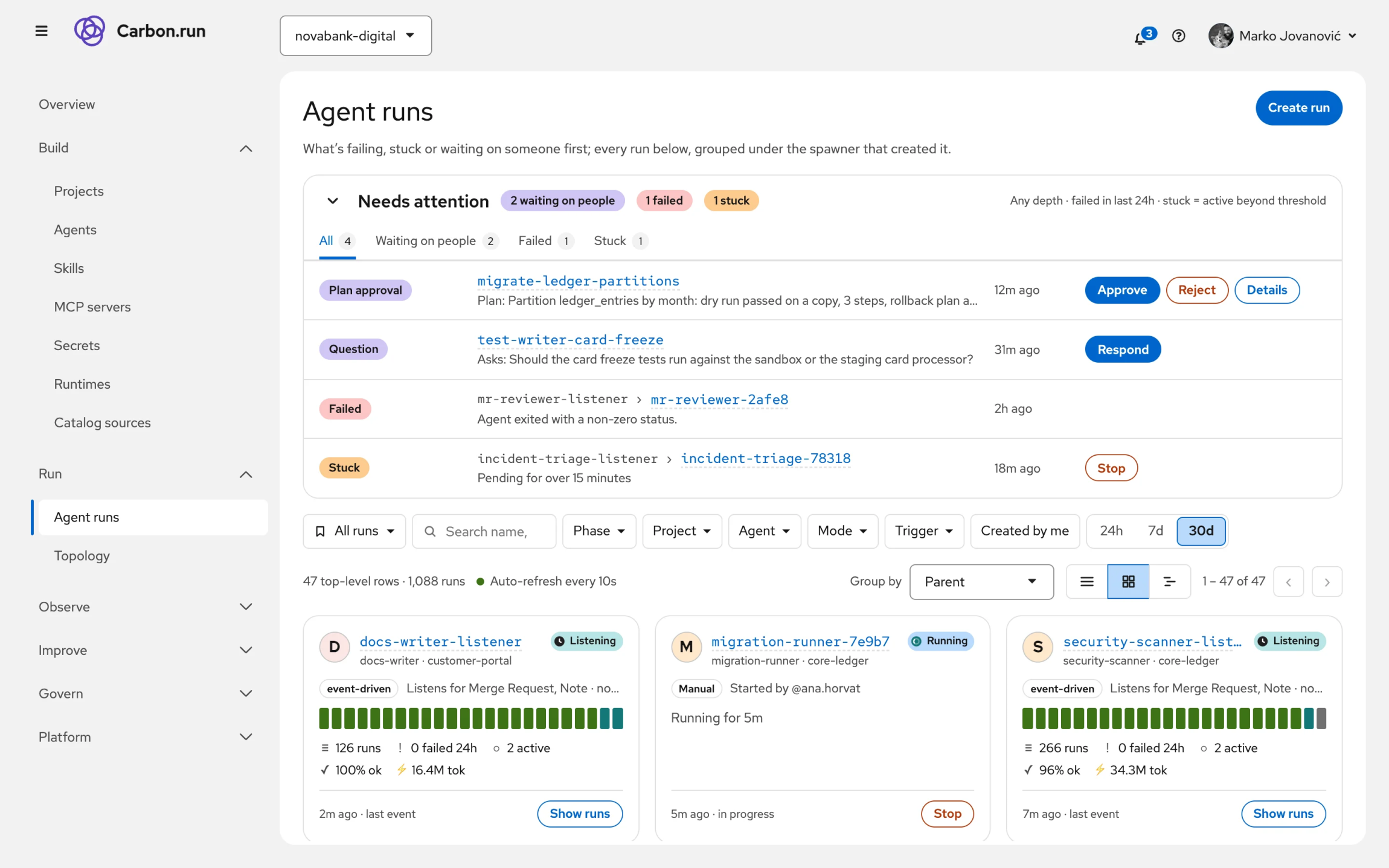Click Marko Jovanović's avatar picture
The image size is (1389, 868).
coord(1221,36)
